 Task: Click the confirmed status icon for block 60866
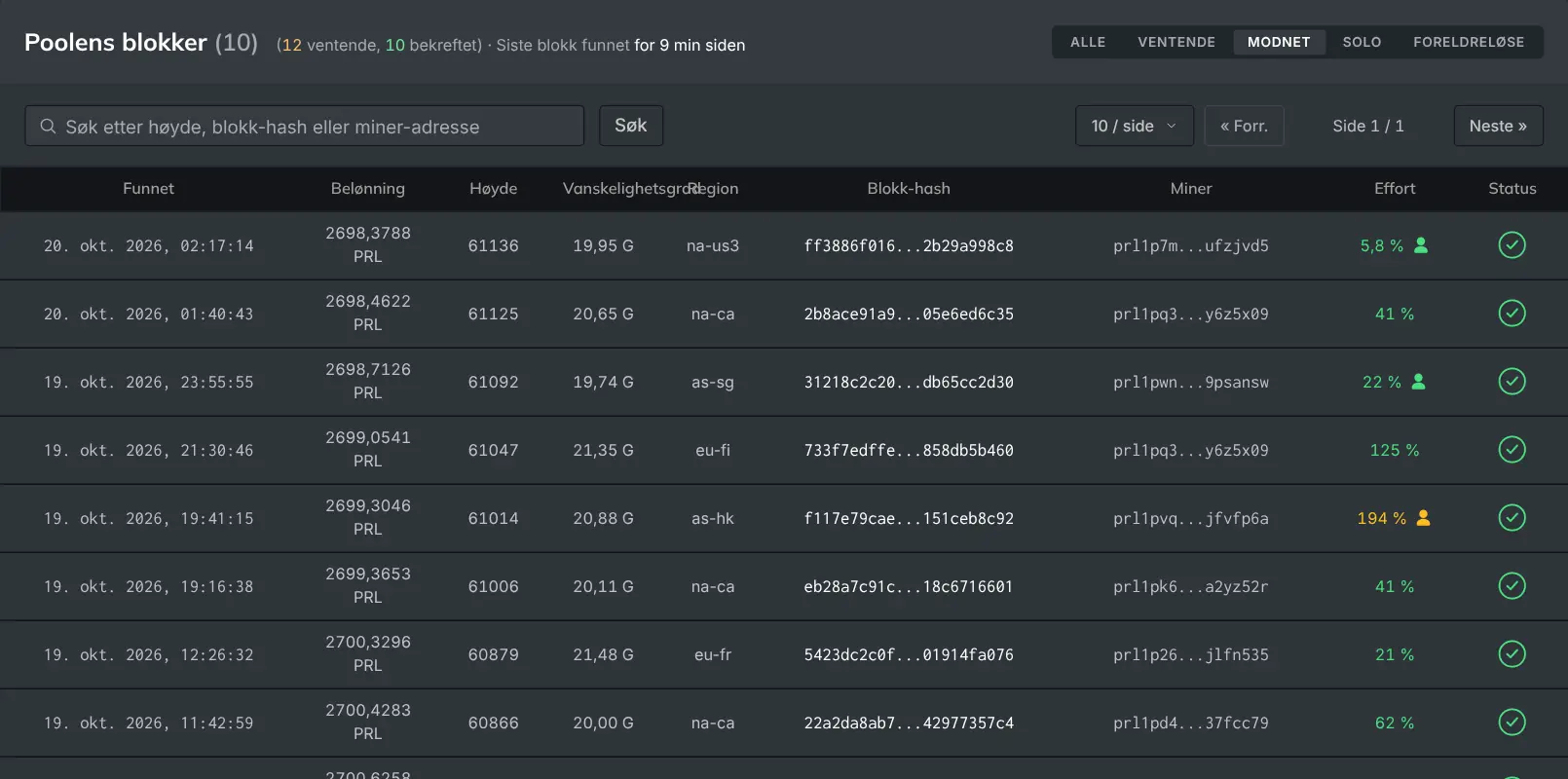coord(1512,723)
